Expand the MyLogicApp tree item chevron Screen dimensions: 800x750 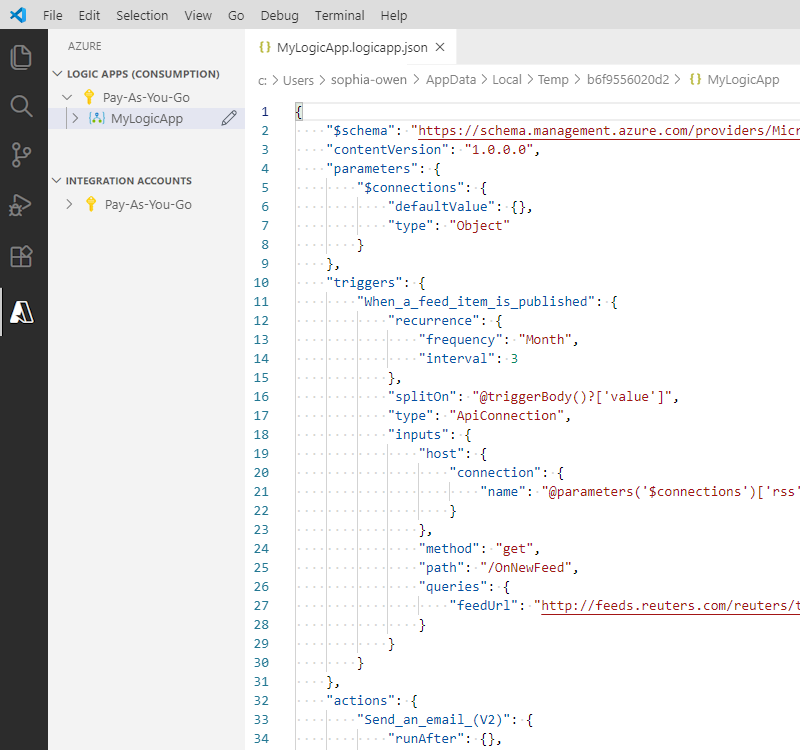point(73,118)
